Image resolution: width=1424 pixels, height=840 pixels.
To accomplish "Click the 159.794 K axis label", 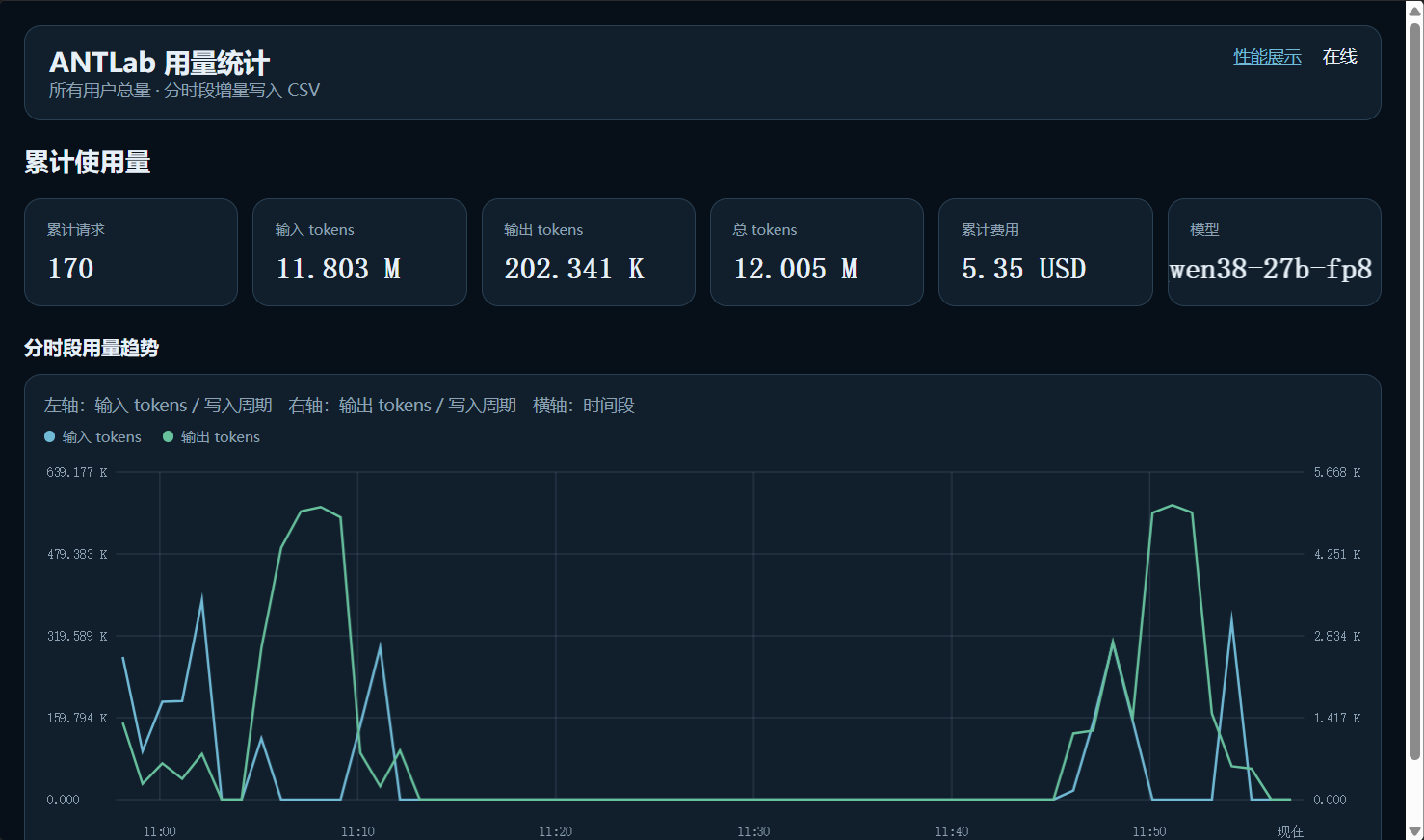I will tap(77, 719).
